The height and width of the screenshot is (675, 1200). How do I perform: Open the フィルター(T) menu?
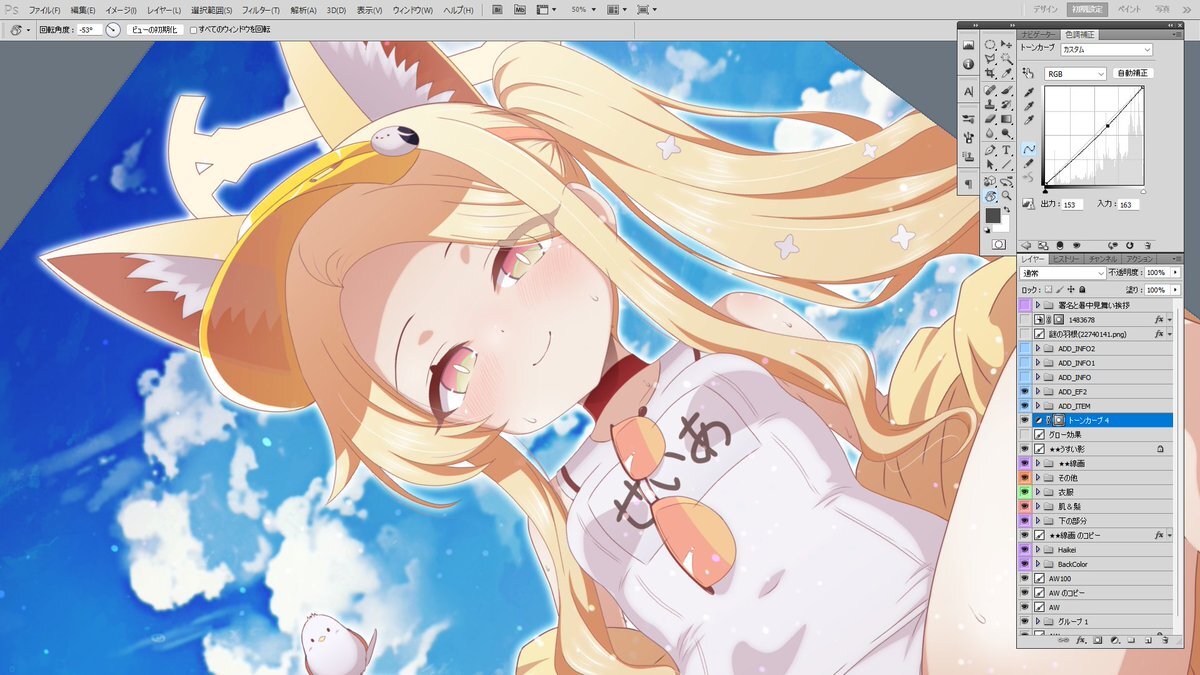tap(259, 9)
